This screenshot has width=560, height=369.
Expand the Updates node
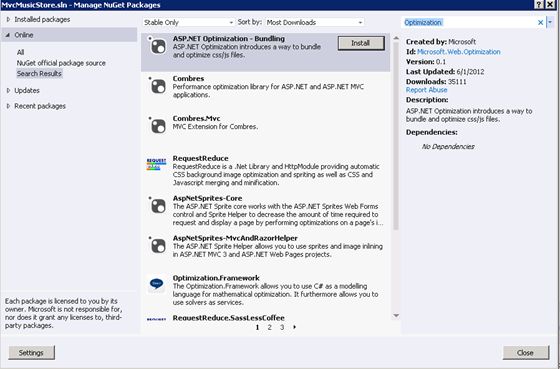pyautogui.click(x=9, y=90)
